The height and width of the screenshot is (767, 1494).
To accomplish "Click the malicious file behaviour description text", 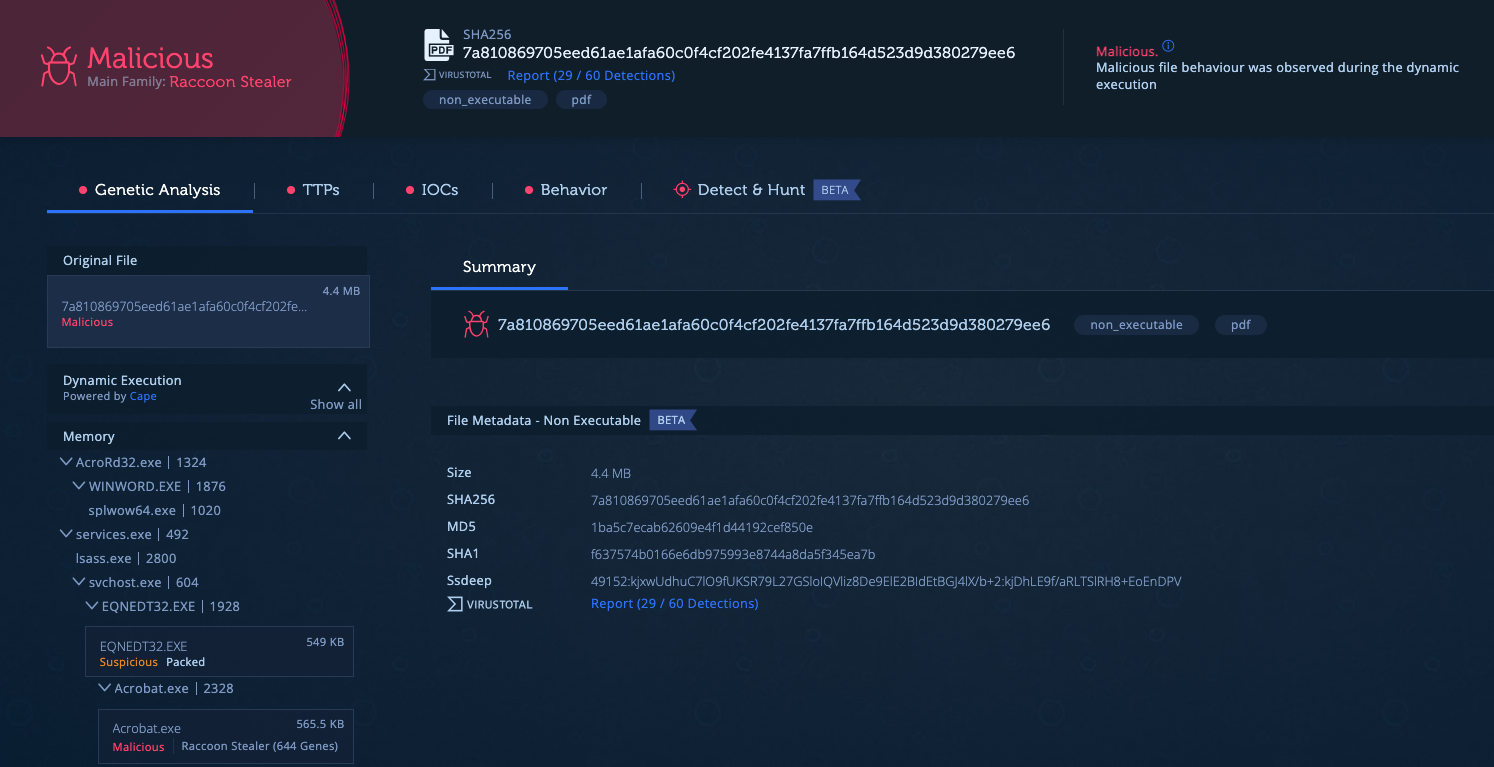I will coord(1277,76).
